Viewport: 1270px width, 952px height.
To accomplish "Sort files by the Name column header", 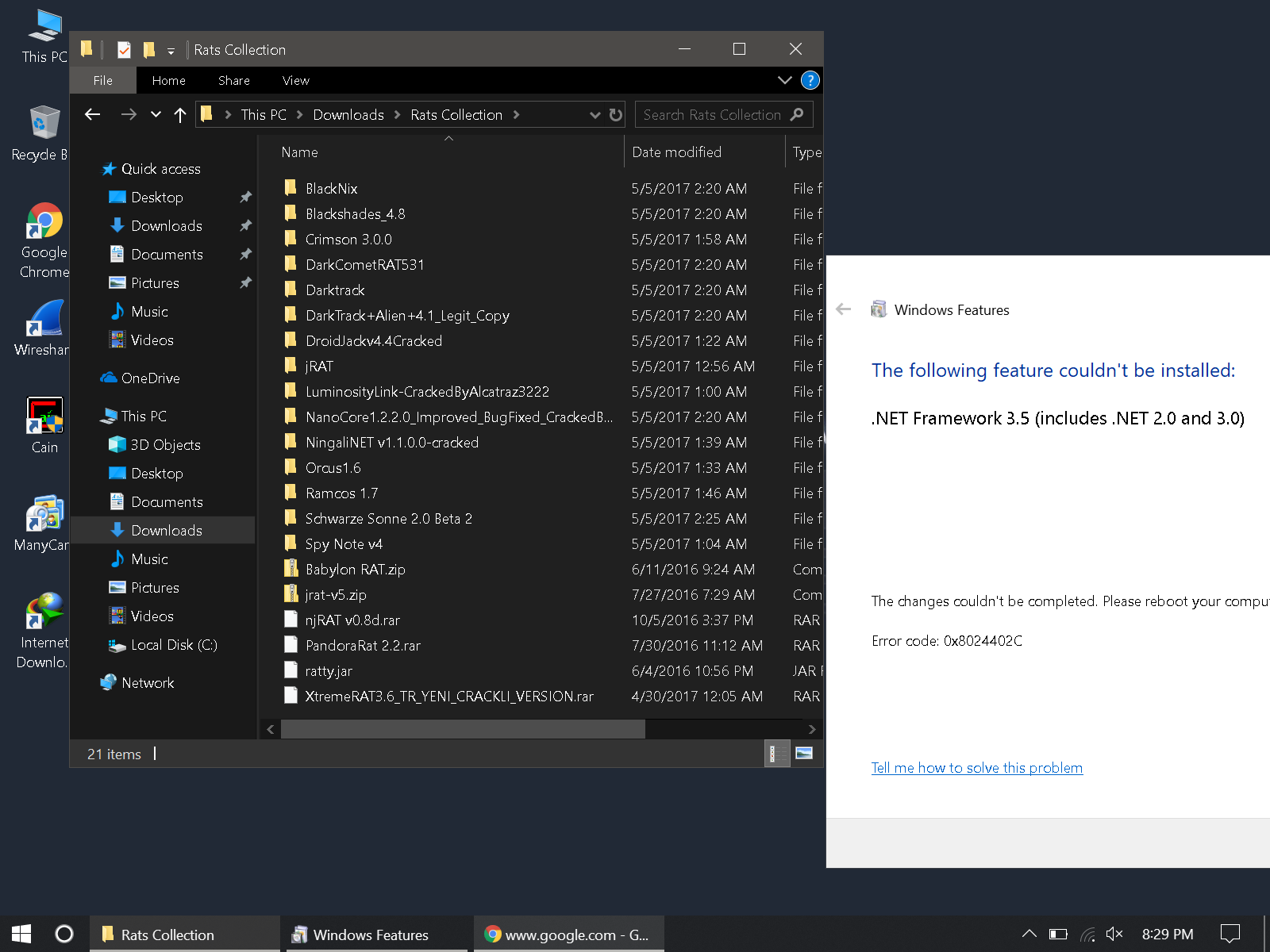I will click(x=448, y=152).
